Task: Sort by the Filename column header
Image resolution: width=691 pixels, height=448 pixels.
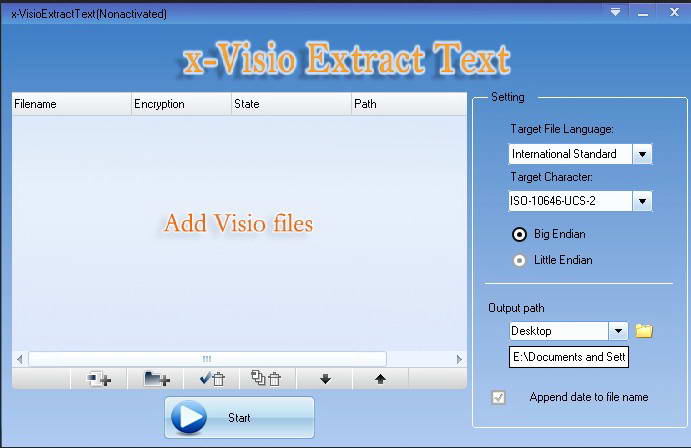Action: 71,104
